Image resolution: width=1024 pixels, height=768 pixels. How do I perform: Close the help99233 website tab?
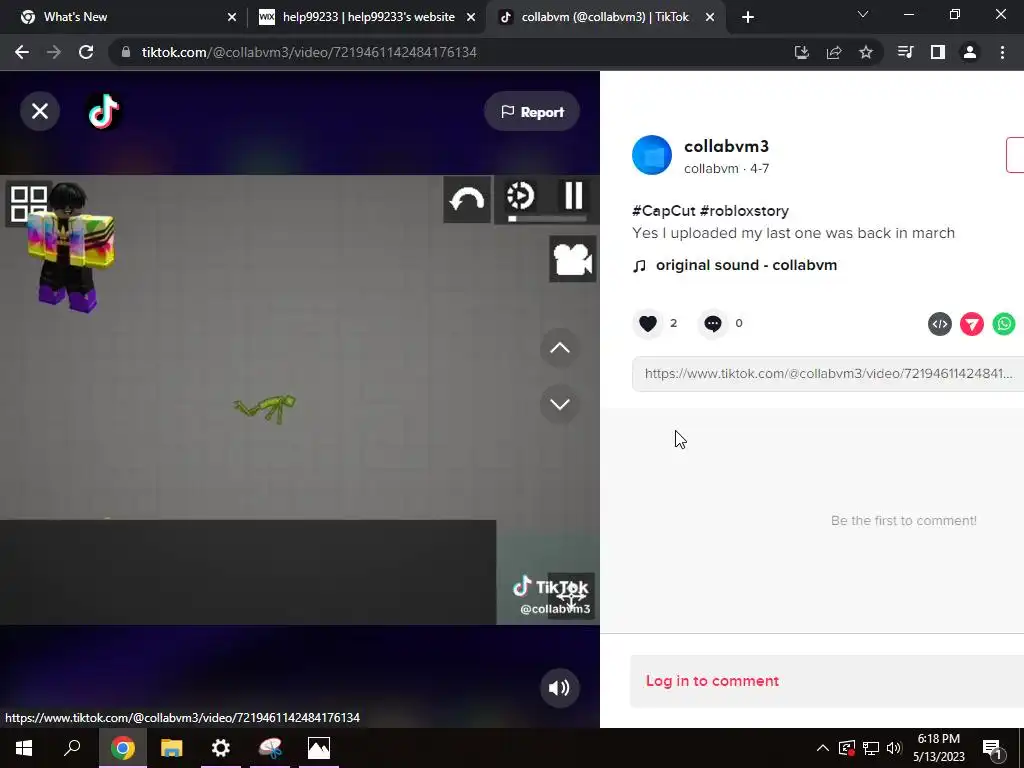click(471, 17)
